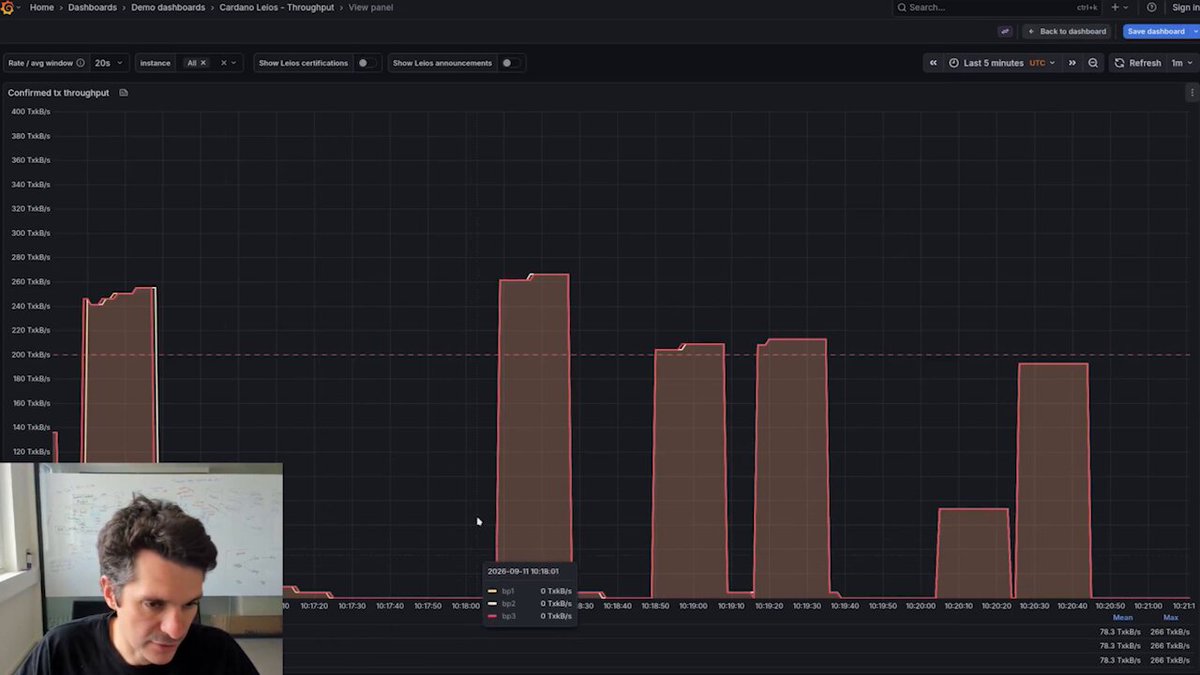Viewport: 1200px width, 675px height.
Task: Click the panel description icon beside title
Action: click(x=123, y=93)
